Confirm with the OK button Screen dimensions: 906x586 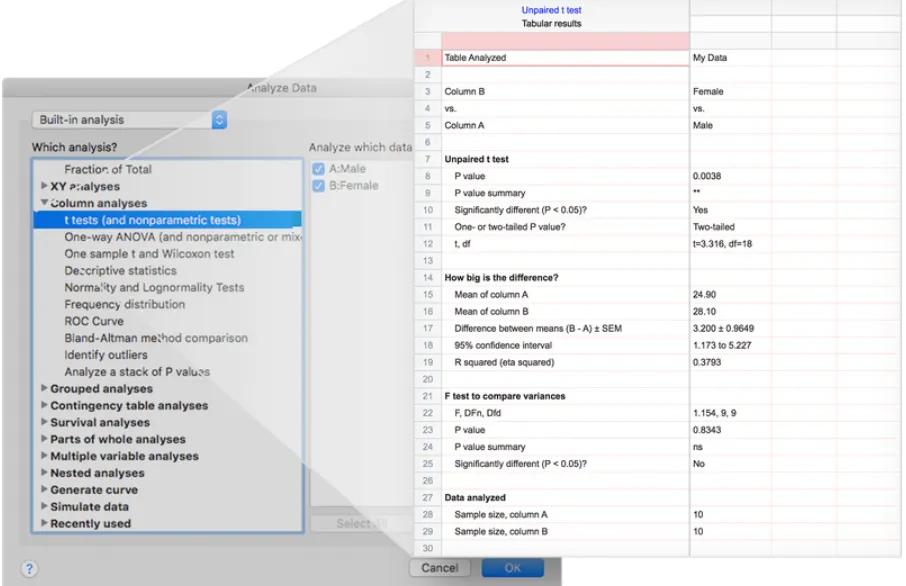pyautogui.click(x=512, y=568)
